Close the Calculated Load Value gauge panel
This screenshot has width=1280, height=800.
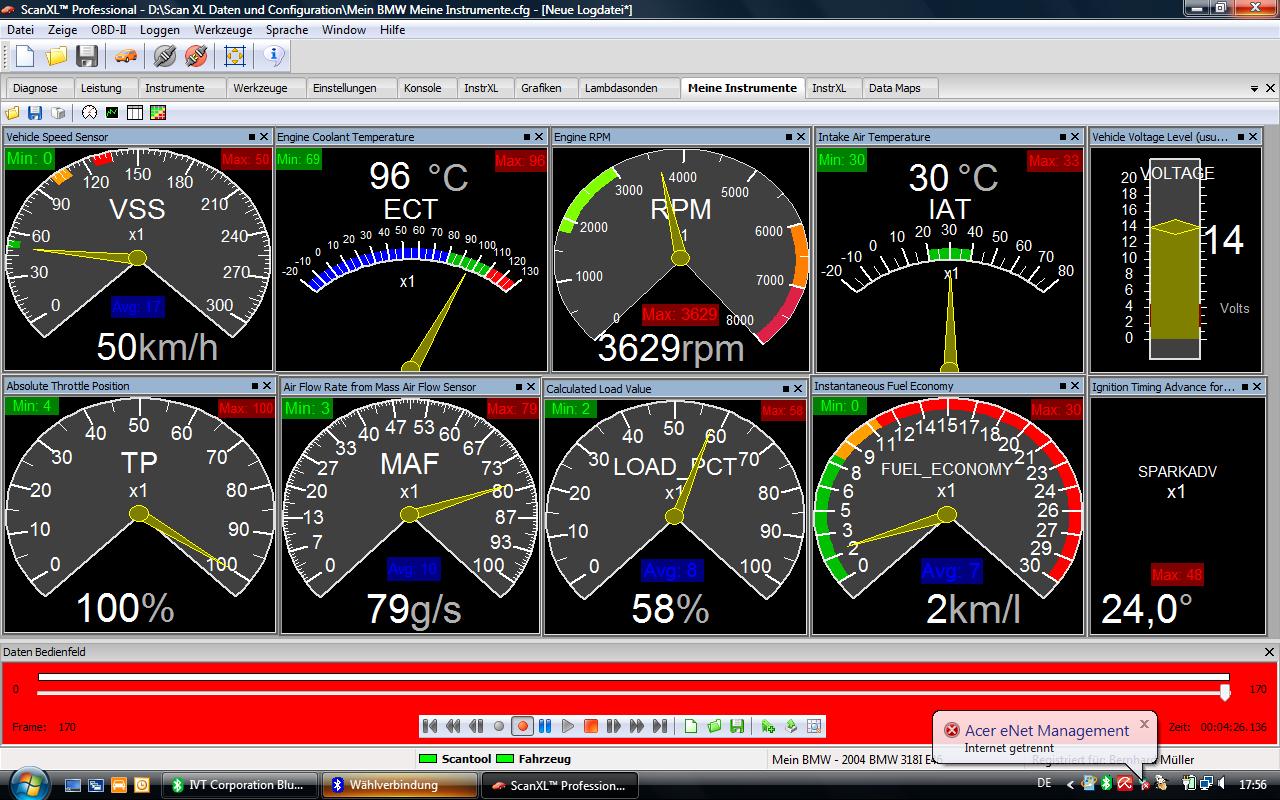[x=797, y=388]
